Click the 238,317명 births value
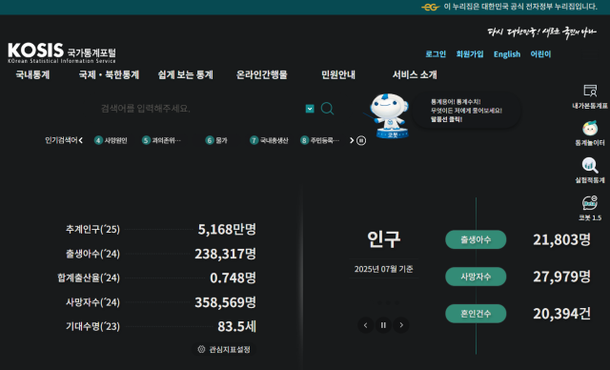610x370 pixels. click(x=225, y=254)
